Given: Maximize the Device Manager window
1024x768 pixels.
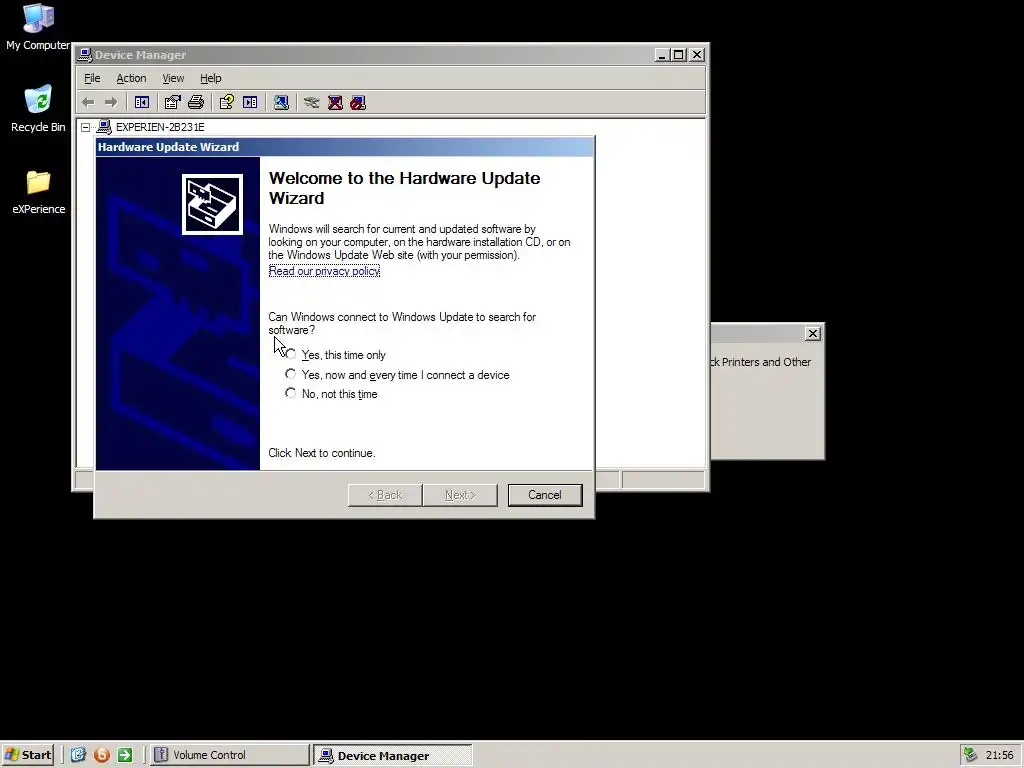Looking at the screenshot, I should [679, 55].
